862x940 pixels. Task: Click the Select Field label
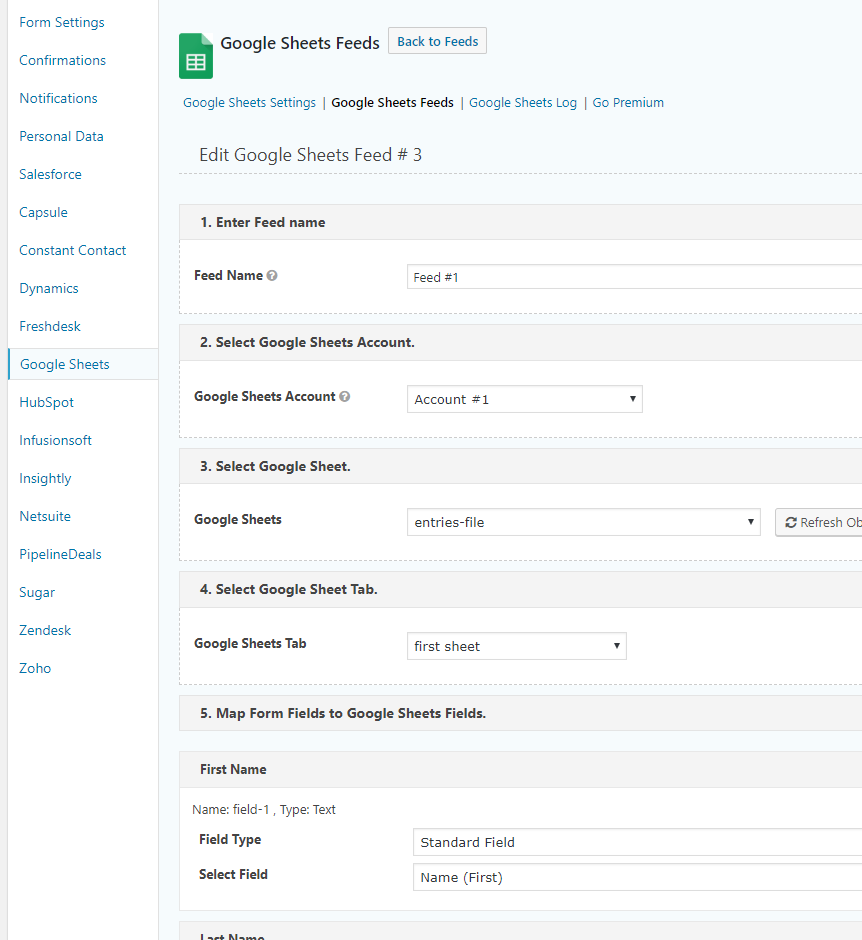pos(233,875)
